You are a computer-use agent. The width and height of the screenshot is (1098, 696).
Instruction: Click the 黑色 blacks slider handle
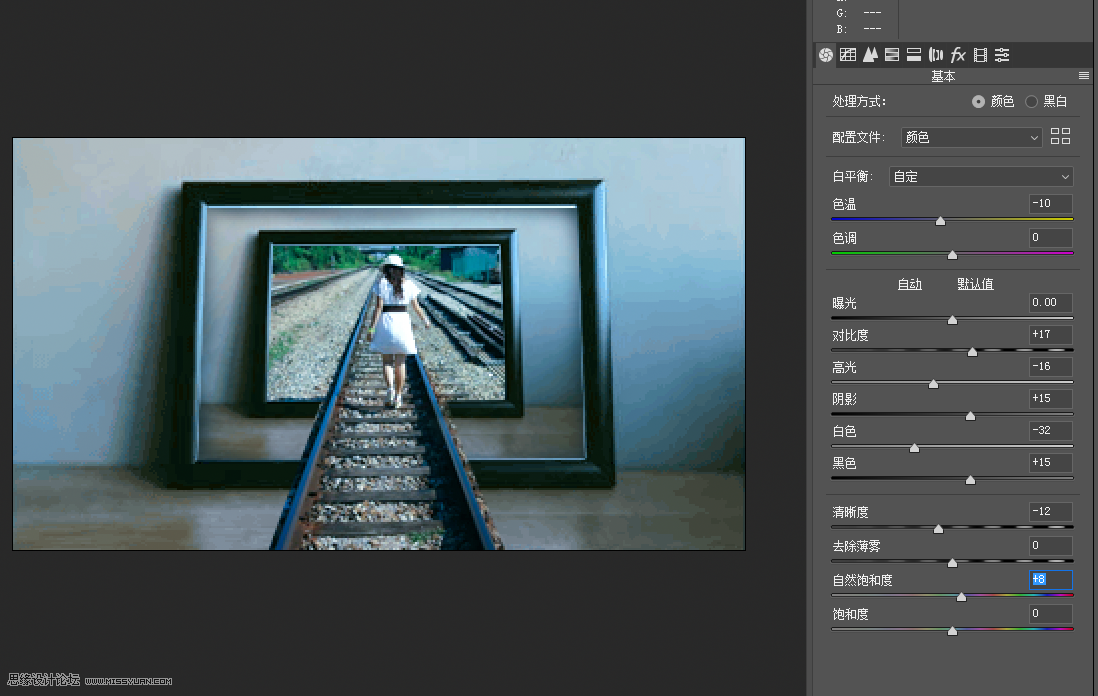point(970,480)
